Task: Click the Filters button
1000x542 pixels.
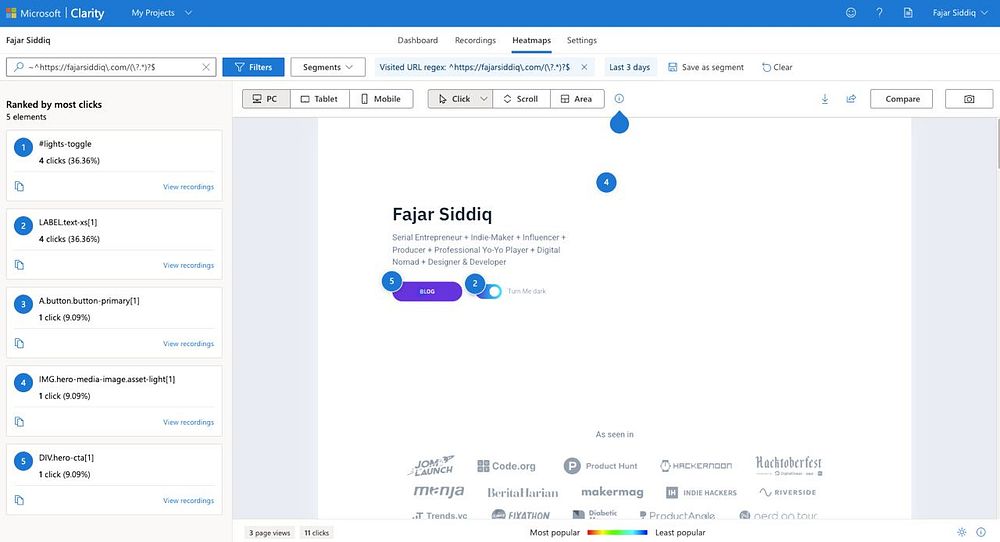Action: [253, 67]
